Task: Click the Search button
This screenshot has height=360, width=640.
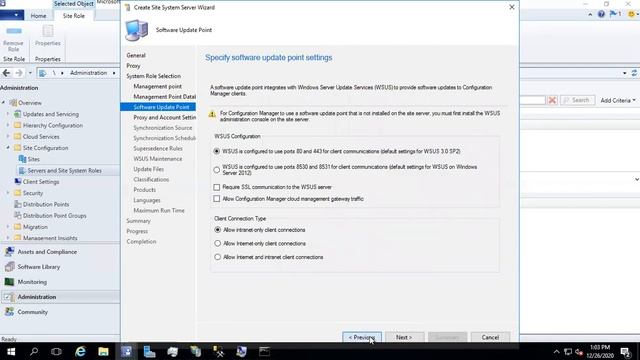Action: [577, 100]
